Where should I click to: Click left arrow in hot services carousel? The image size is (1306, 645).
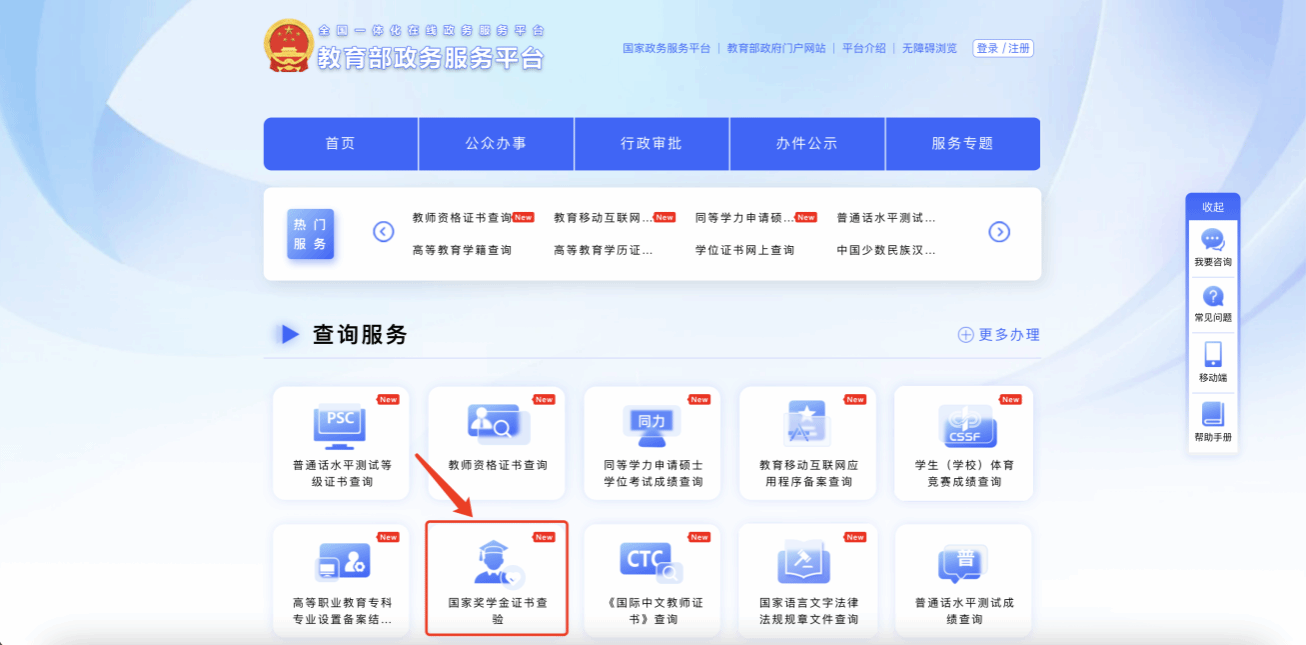click(x=384, y=232)
